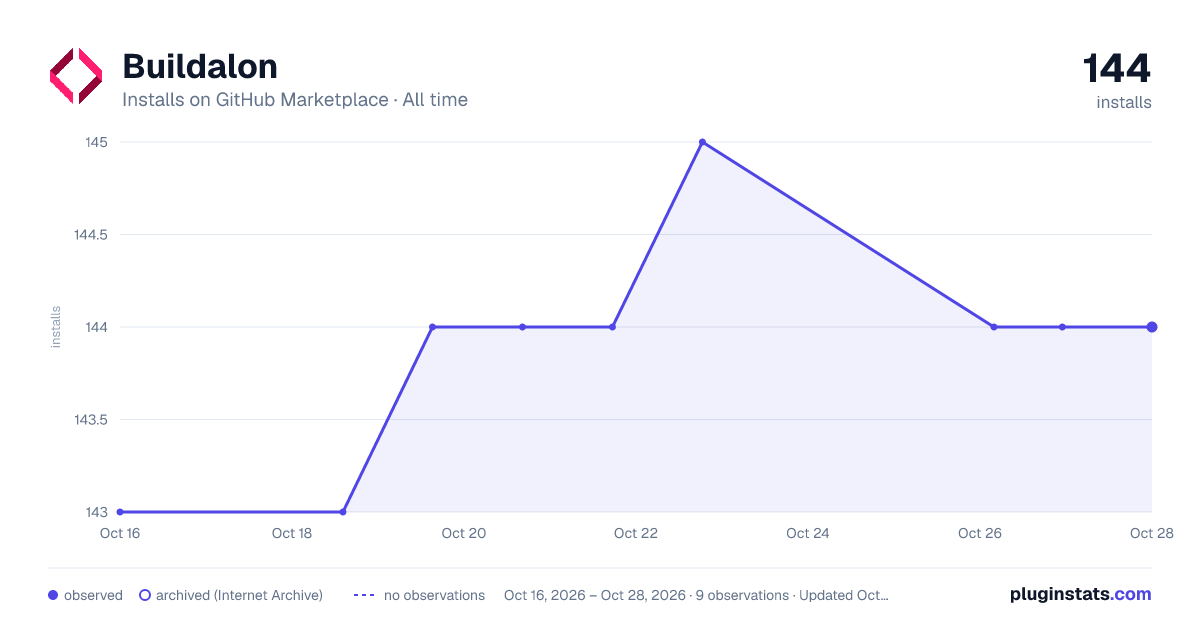The image size is (1200, 630).
Task: Click the data point at 144 just before Oct 22
Action: (612, 327)
